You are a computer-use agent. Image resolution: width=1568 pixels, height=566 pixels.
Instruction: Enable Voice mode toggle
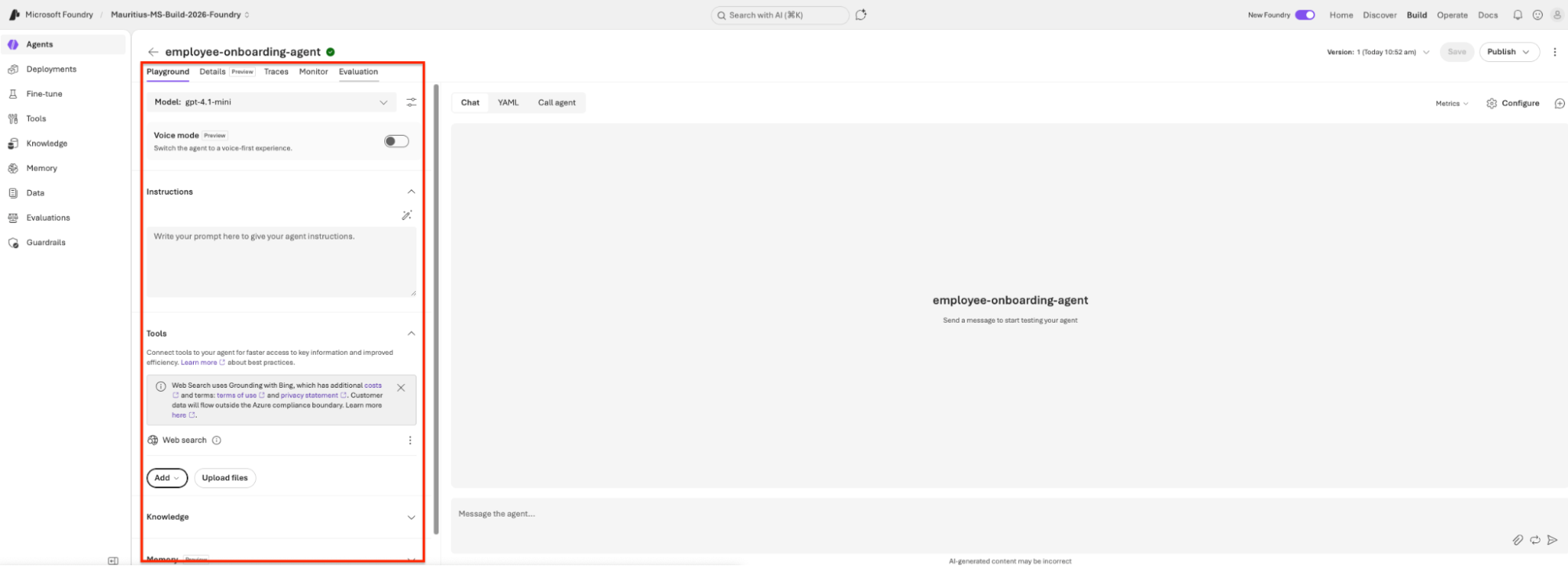pyautogui.click(x=396, y=141)
